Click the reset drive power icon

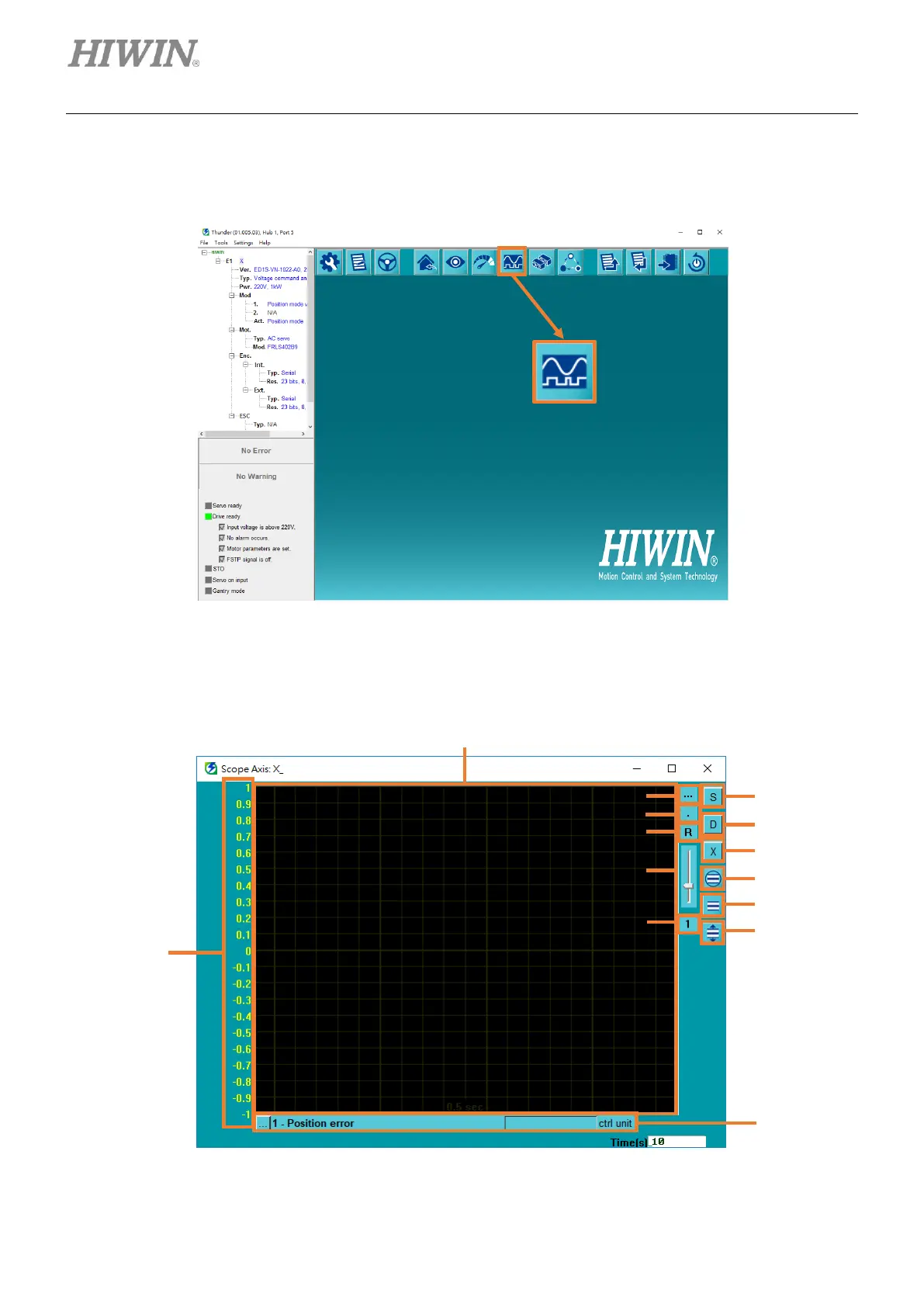click(x=697, y=262)
